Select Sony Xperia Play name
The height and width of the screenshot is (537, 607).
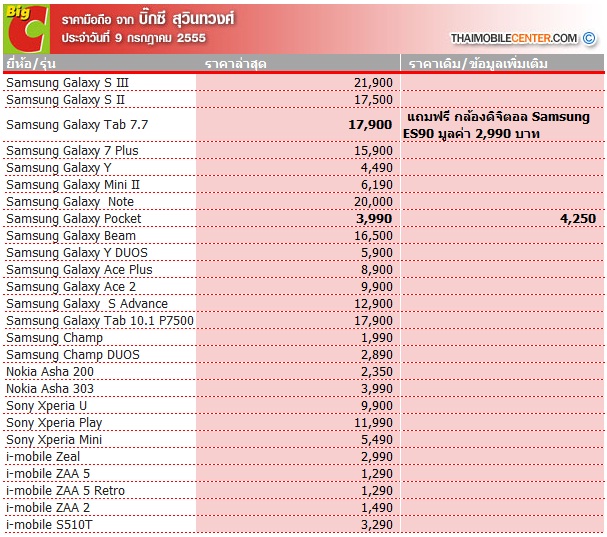54,423
